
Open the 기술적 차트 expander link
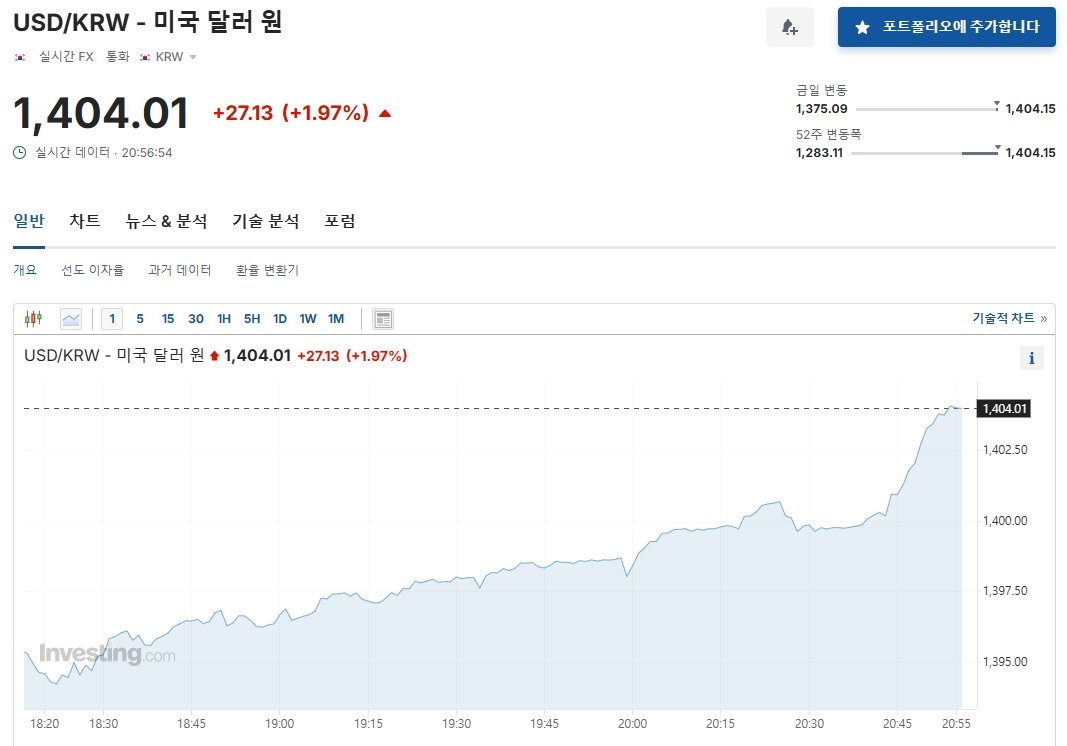click(x=1009, y=318)
